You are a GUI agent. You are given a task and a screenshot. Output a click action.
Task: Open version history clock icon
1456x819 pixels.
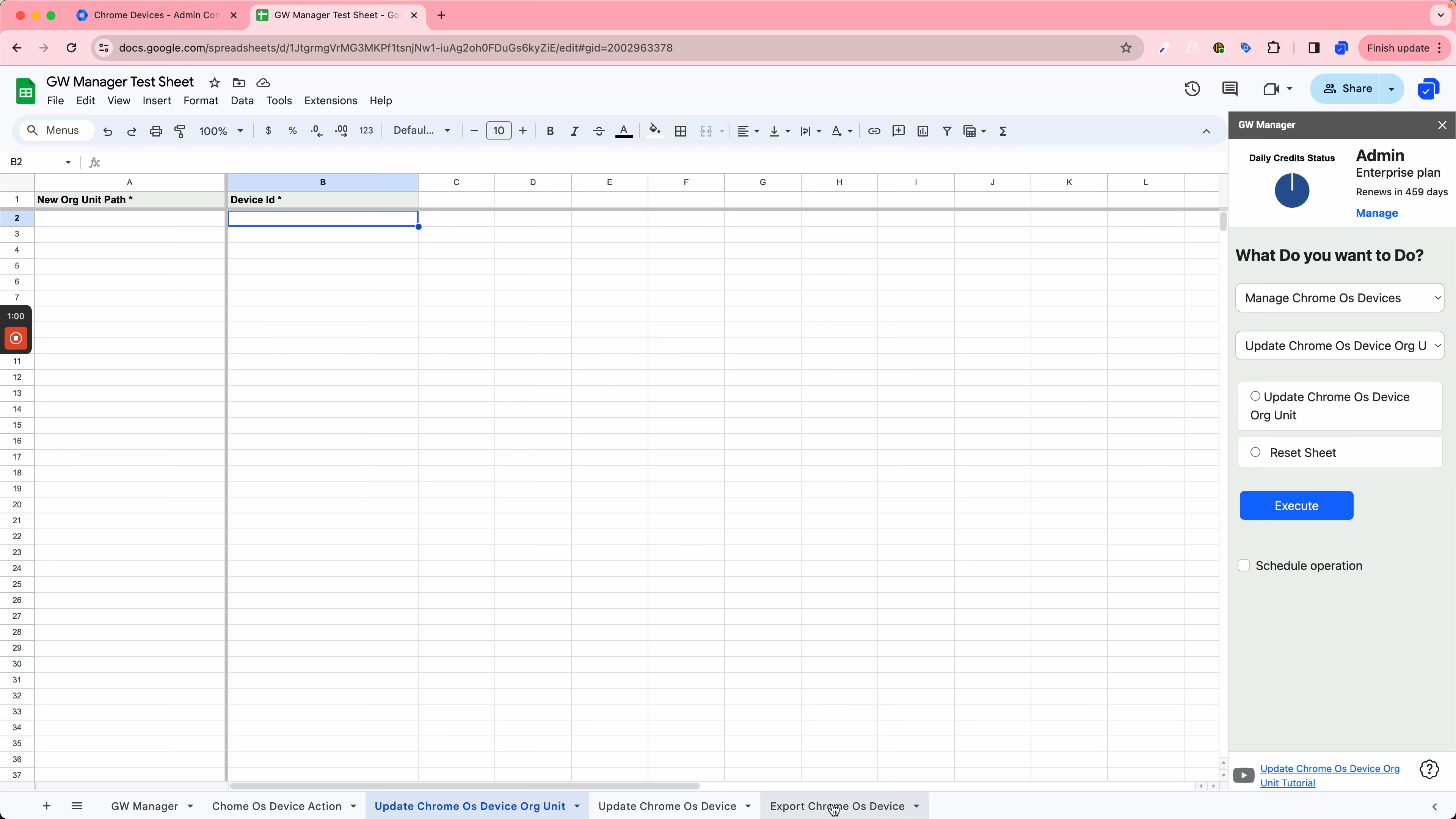click(1192, 89)
